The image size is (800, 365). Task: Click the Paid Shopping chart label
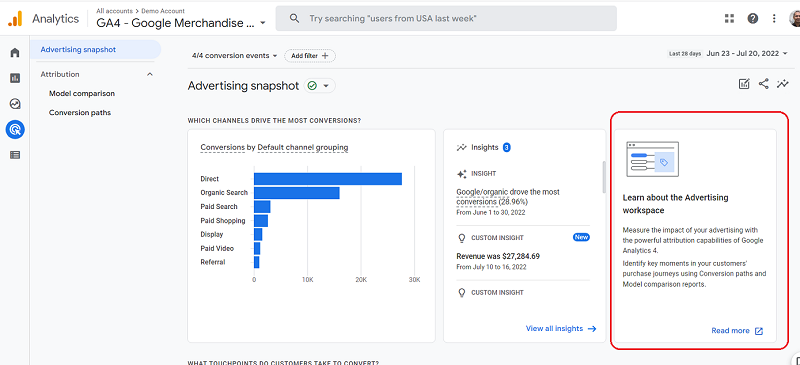(x=223, y=221)
